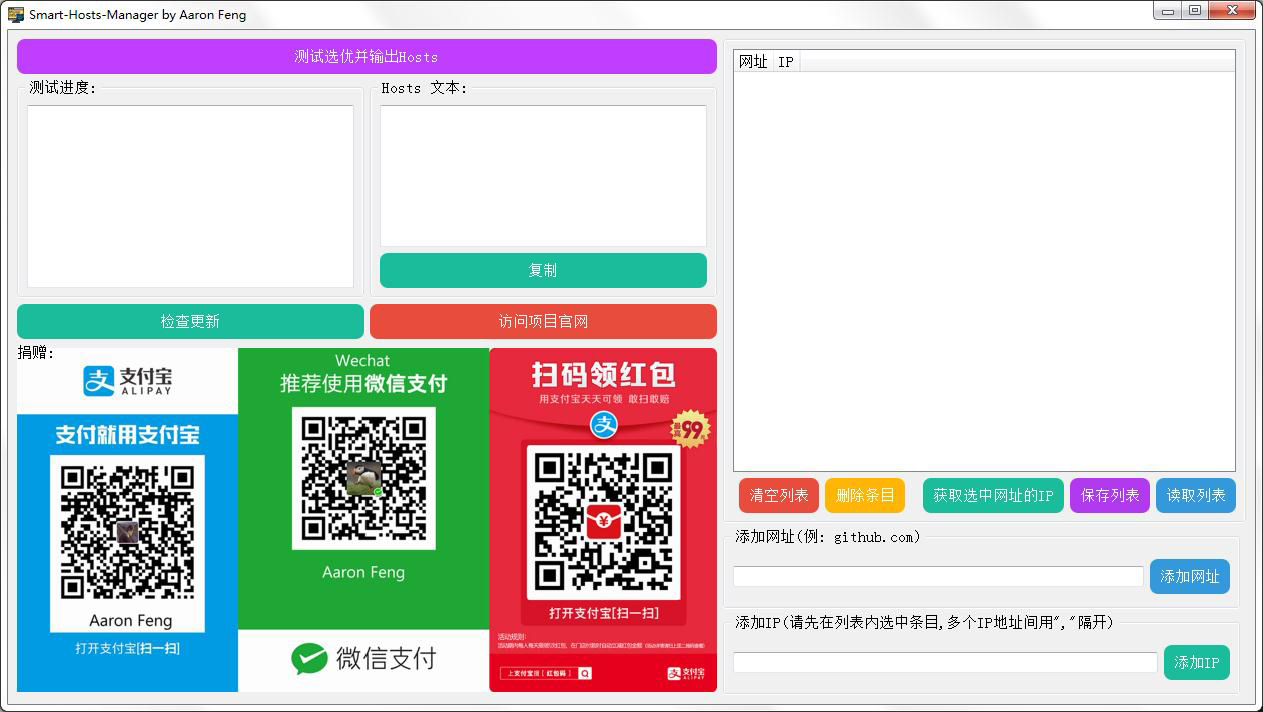Focus the 添加IP address input field

[944, 663]
